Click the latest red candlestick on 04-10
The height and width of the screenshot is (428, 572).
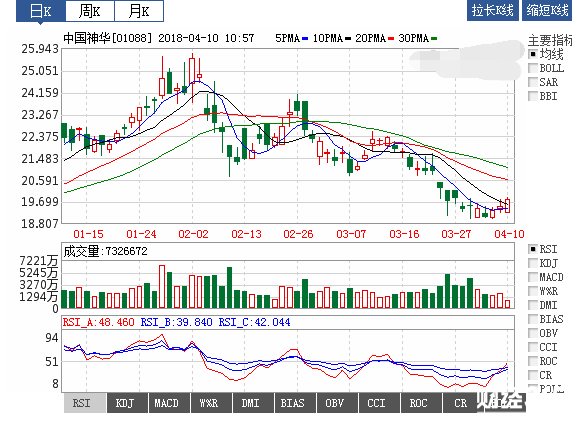click(x=507, y=205)
